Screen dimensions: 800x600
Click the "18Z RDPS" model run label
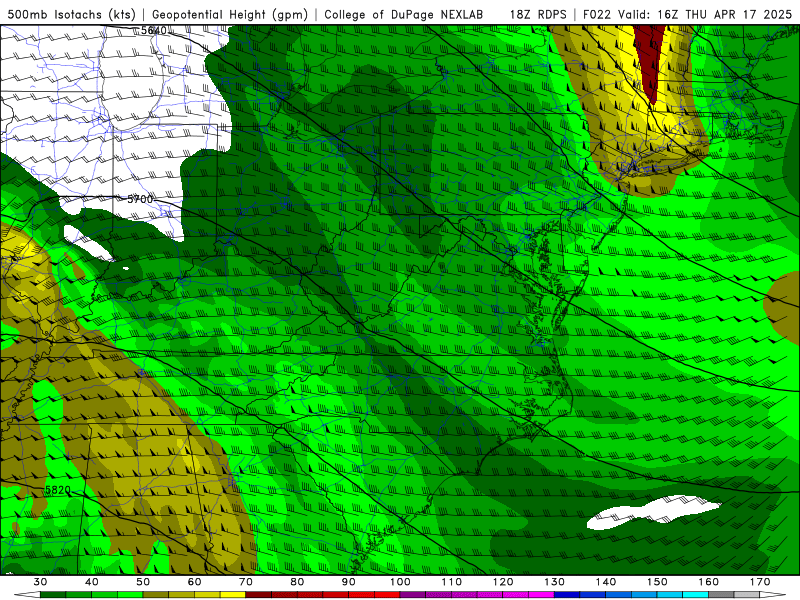pyautogui.click(x=538, y=14)
